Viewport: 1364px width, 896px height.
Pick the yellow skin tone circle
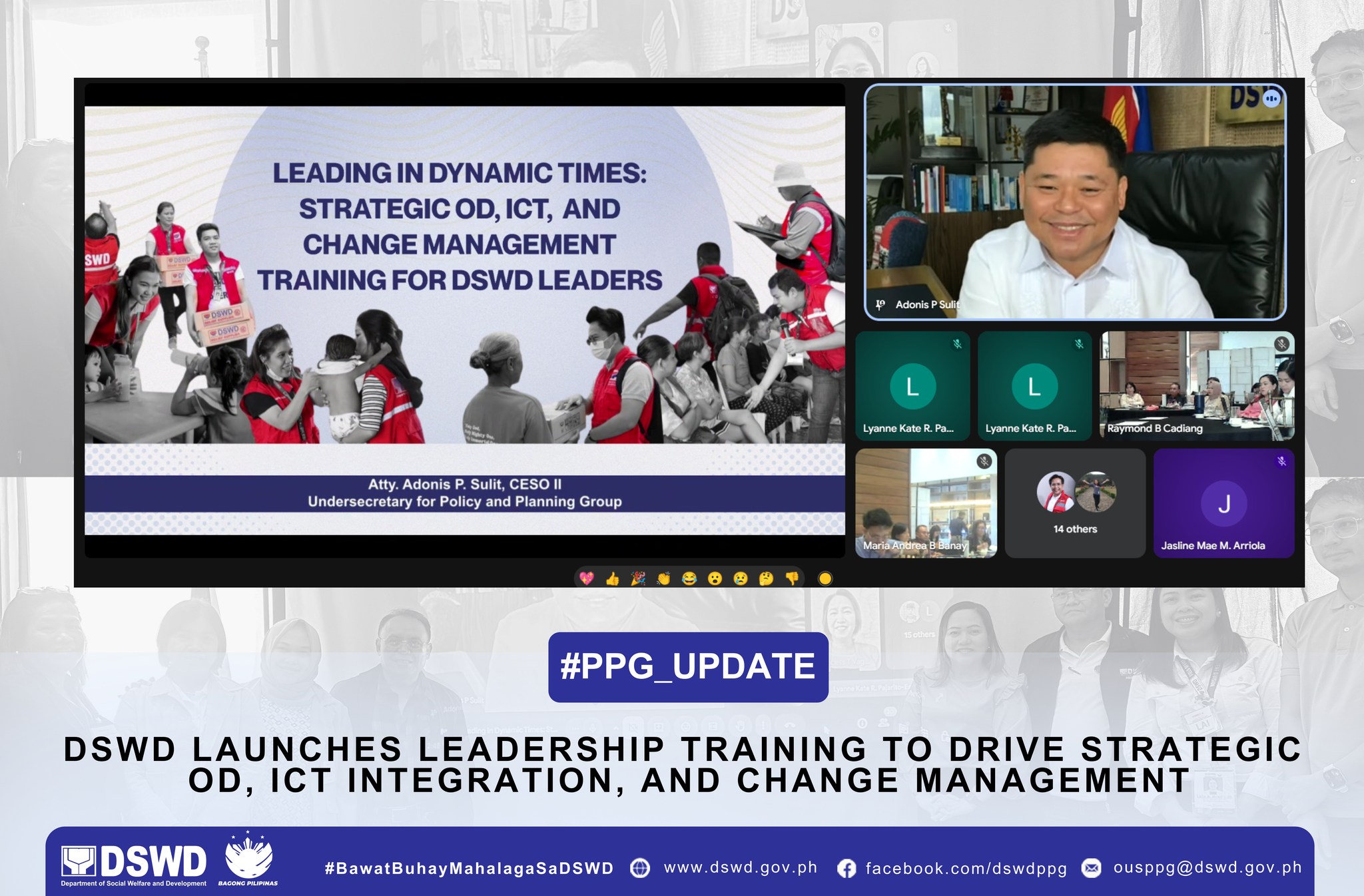(825, 578)
